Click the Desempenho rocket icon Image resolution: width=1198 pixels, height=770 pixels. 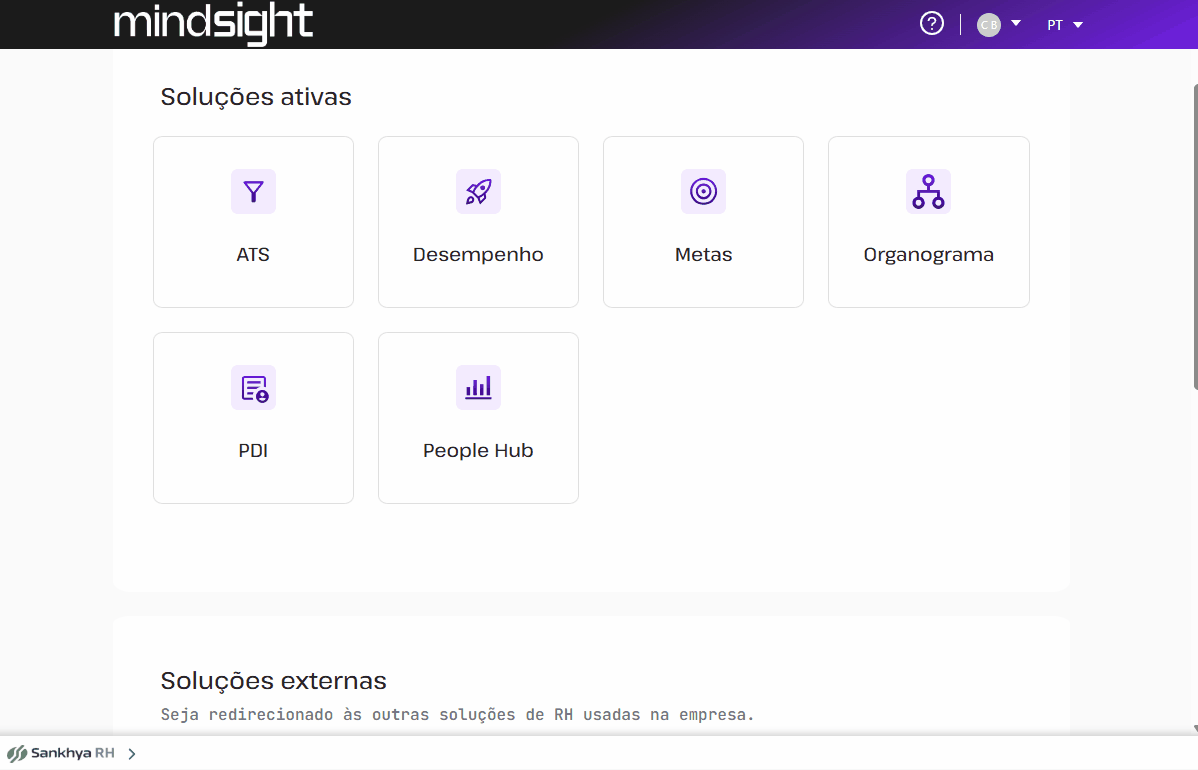tap(478, 191)
